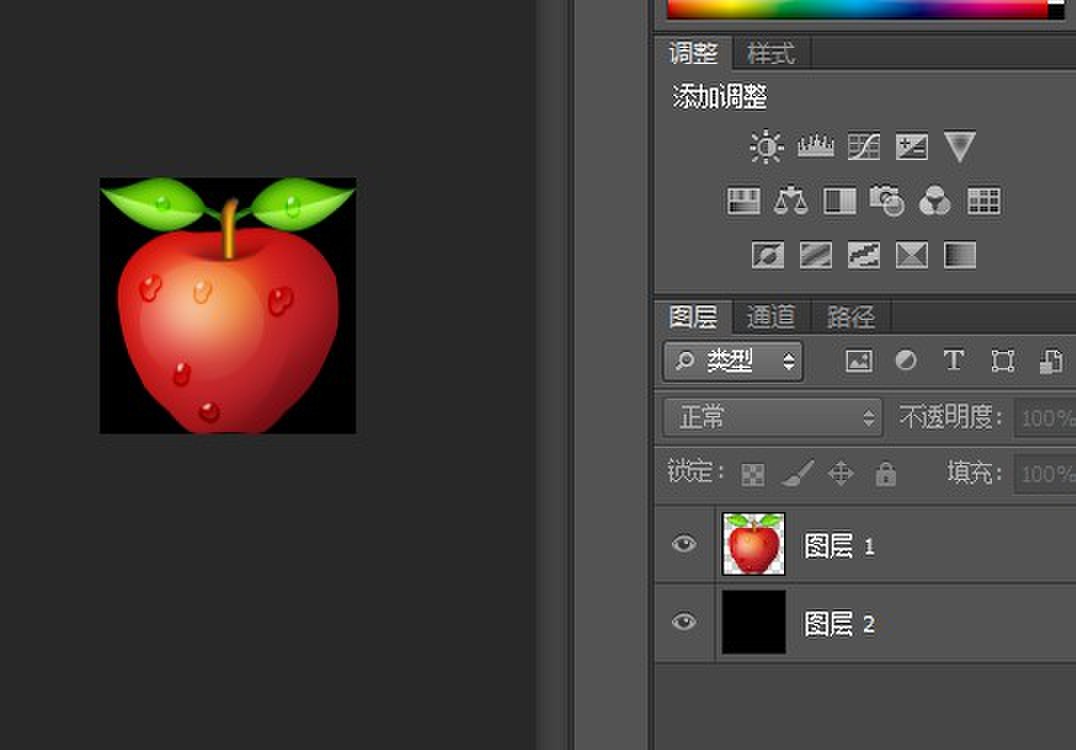1076x750 pixels.
Task: Add a Selective Color adjustment
Action: [912, 255]
